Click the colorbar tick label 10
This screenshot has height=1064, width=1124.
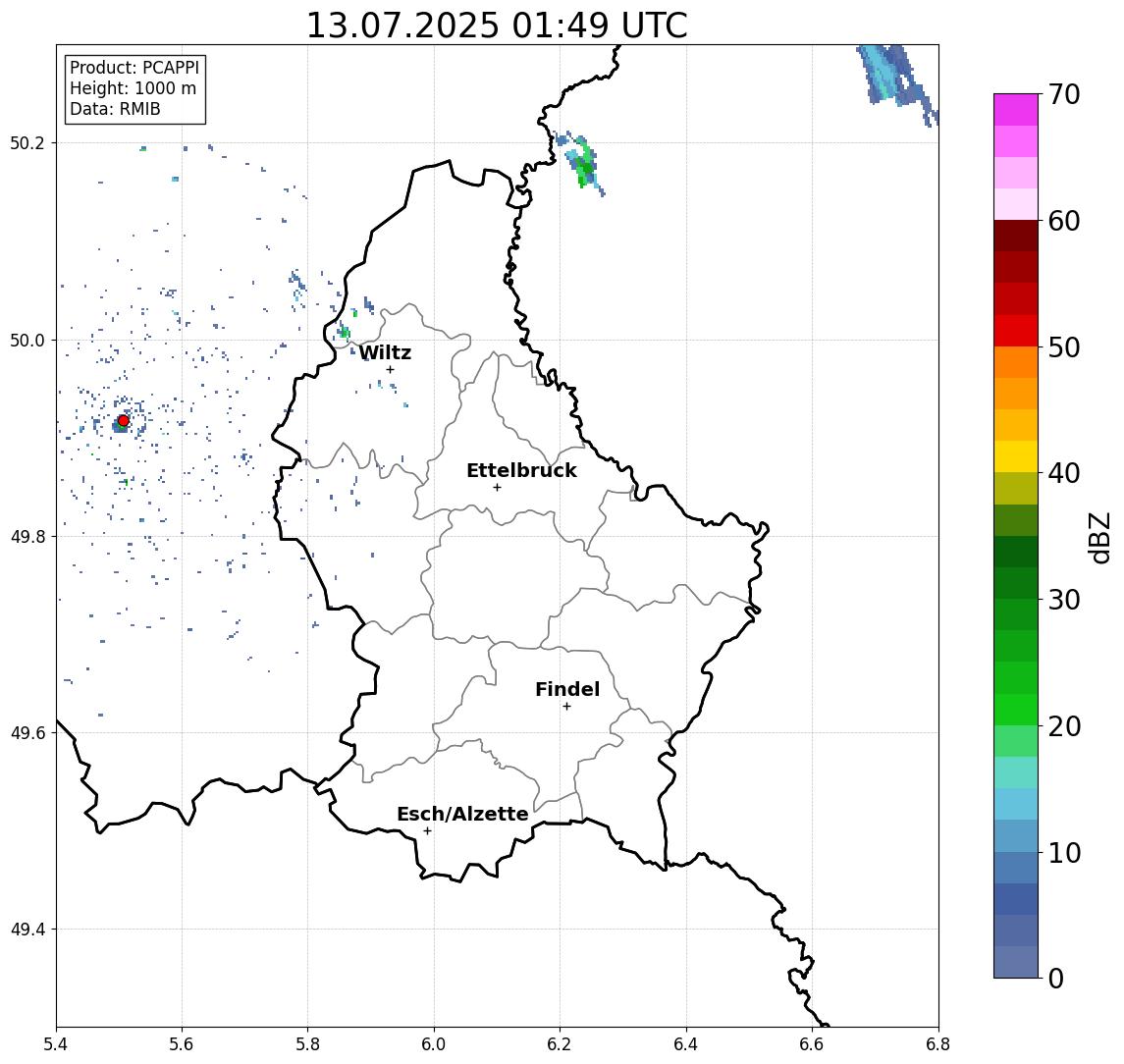tap(1064, 852)
